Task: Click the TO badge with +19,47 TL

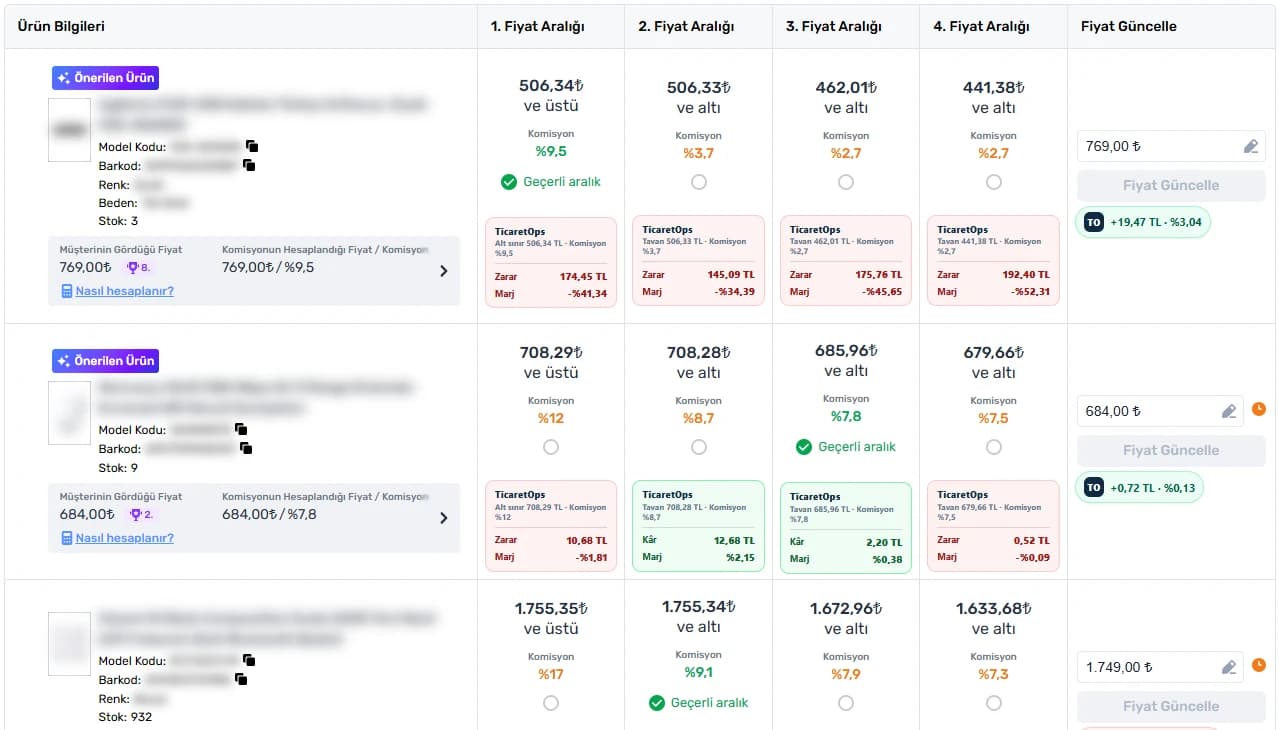Action: pyautogui.click(x=1143, y=223)
